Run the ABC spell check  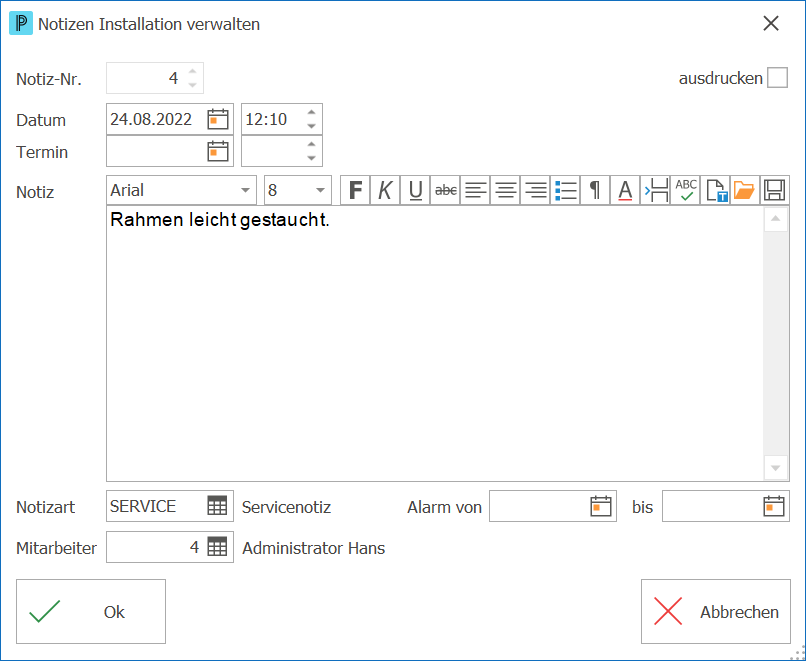tap(685, 190)
